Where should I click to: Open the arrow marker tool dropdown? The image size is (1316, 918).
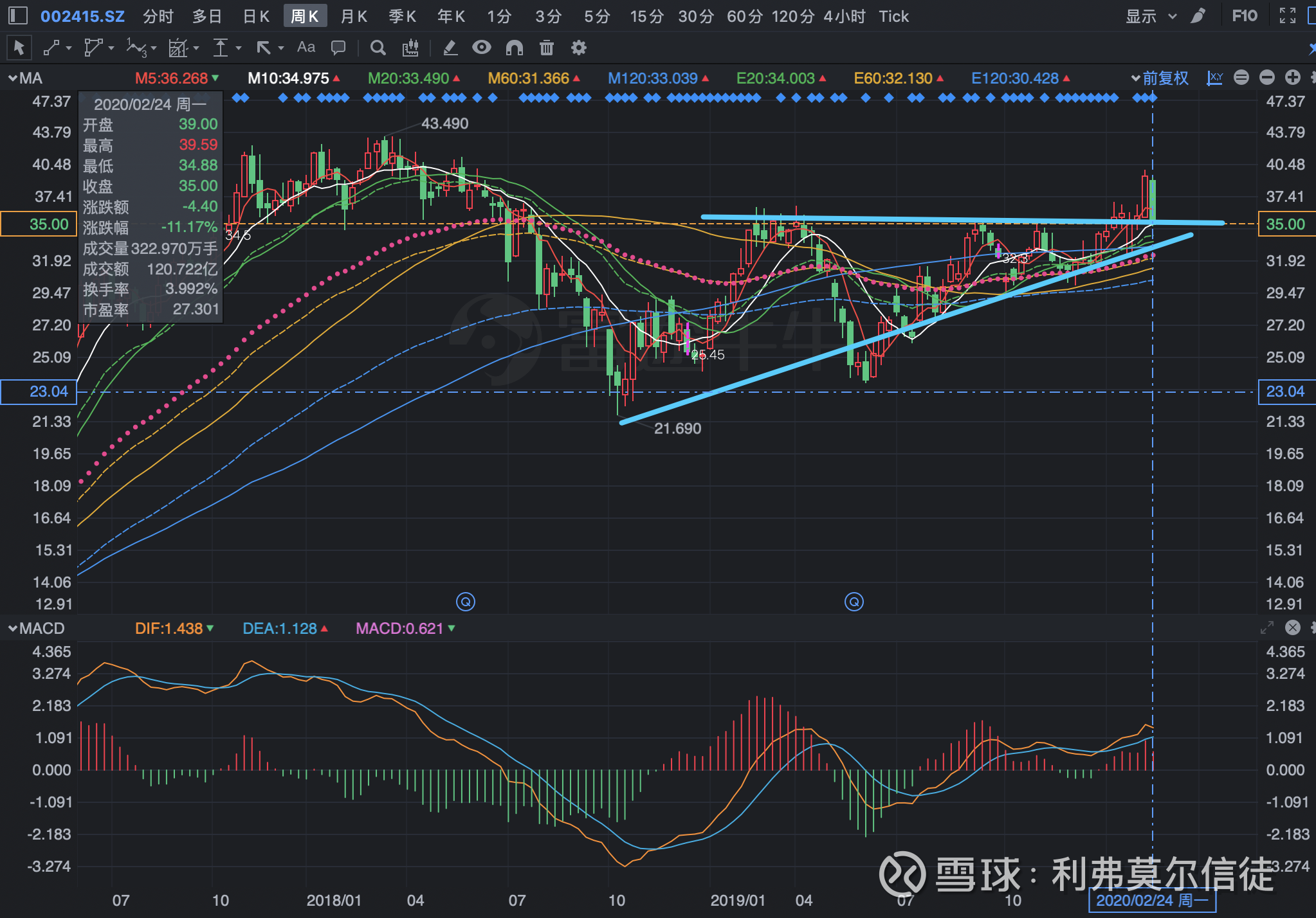pyautogui.click(x=281, y=48)
